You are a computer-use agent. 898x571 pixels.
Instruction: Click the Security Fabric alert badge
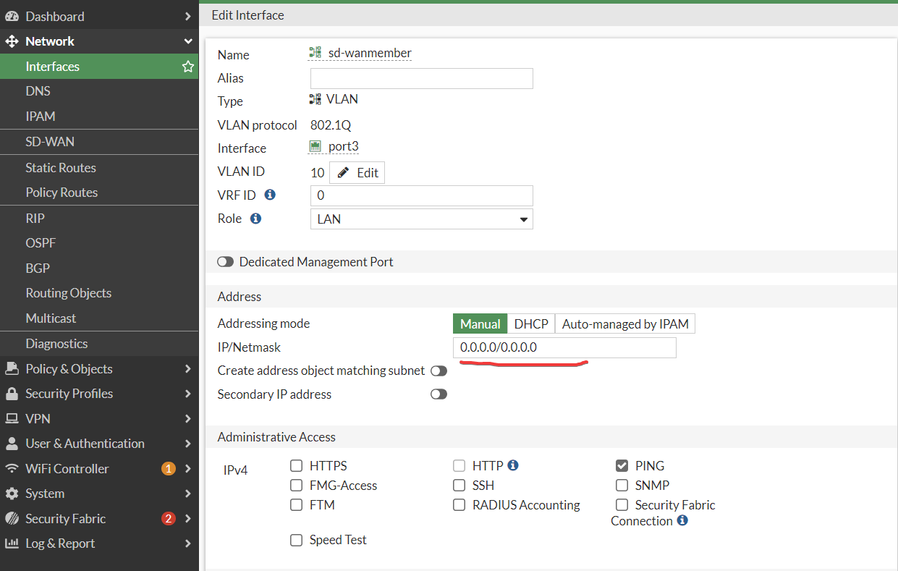point(168,519)
